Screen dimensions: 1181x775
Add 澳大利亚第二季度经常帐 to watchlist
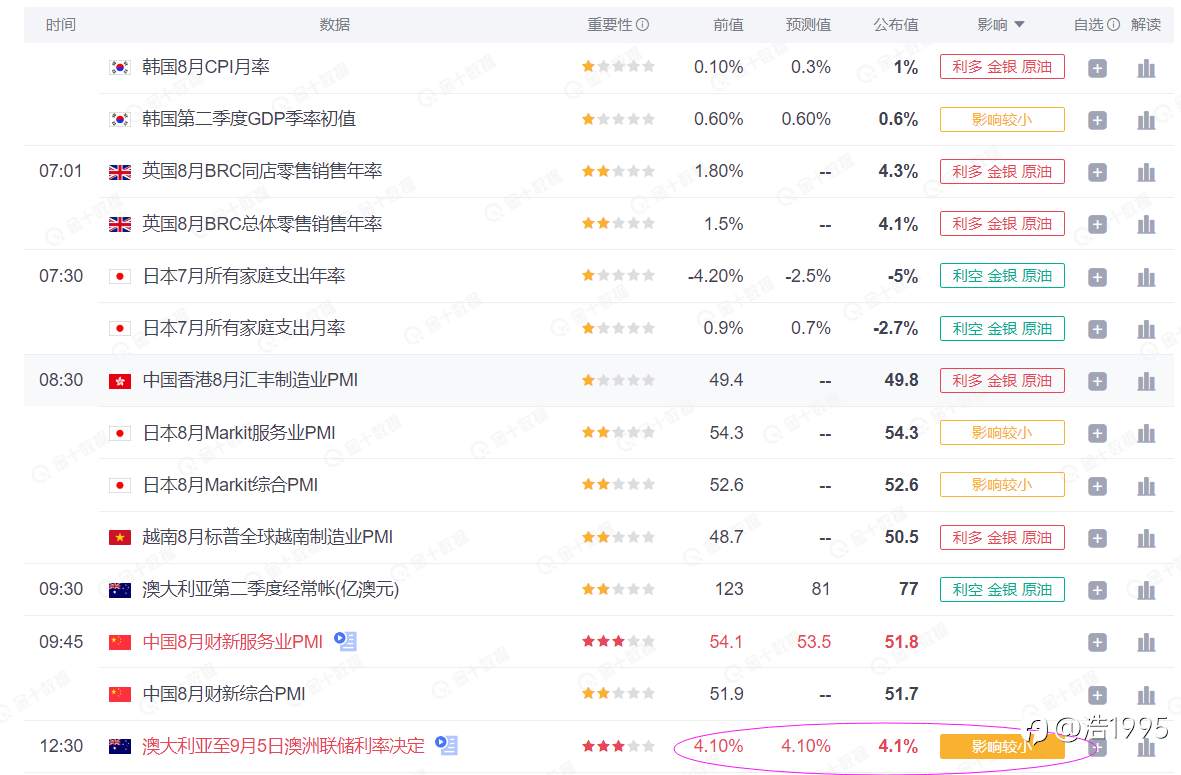1097,590
